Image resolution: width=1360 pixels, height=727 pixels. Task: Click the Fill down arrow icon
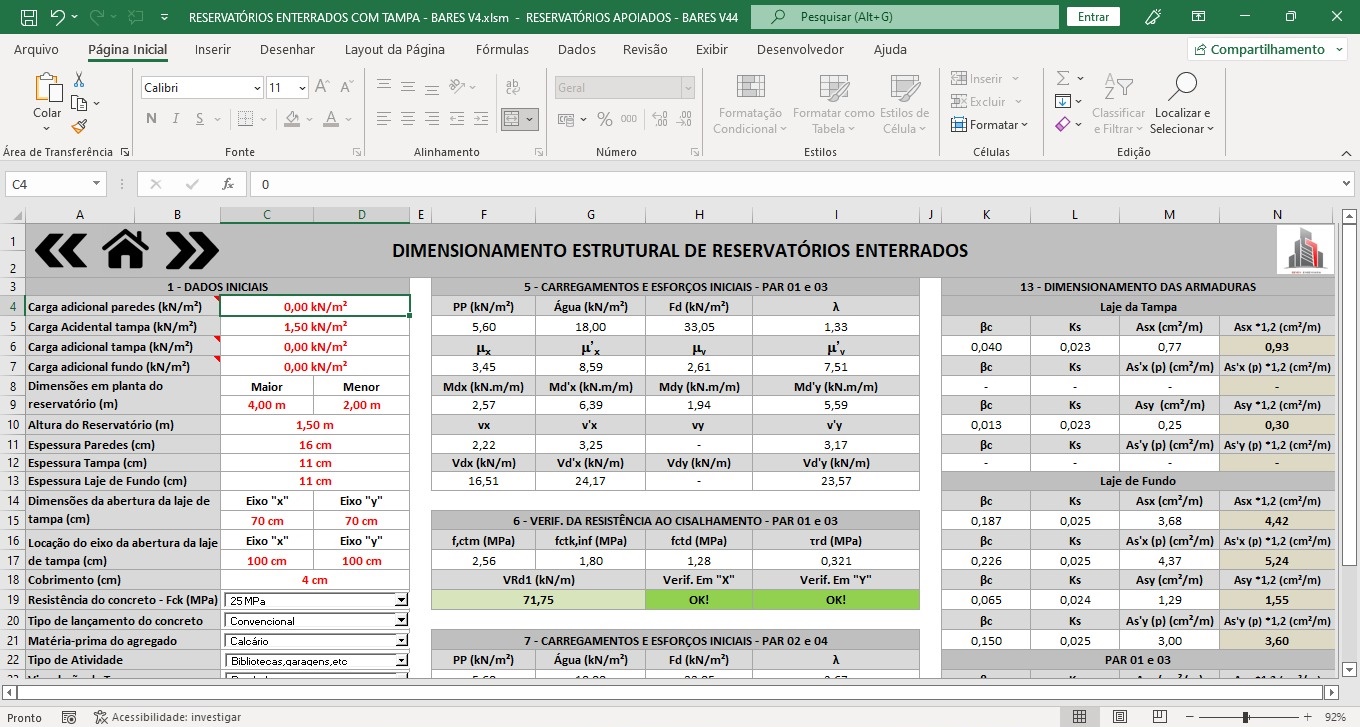1063,101
